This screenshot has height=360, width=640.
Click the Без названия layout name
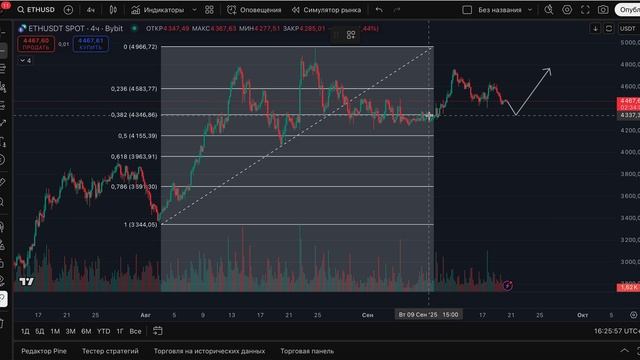pos(500,10)
